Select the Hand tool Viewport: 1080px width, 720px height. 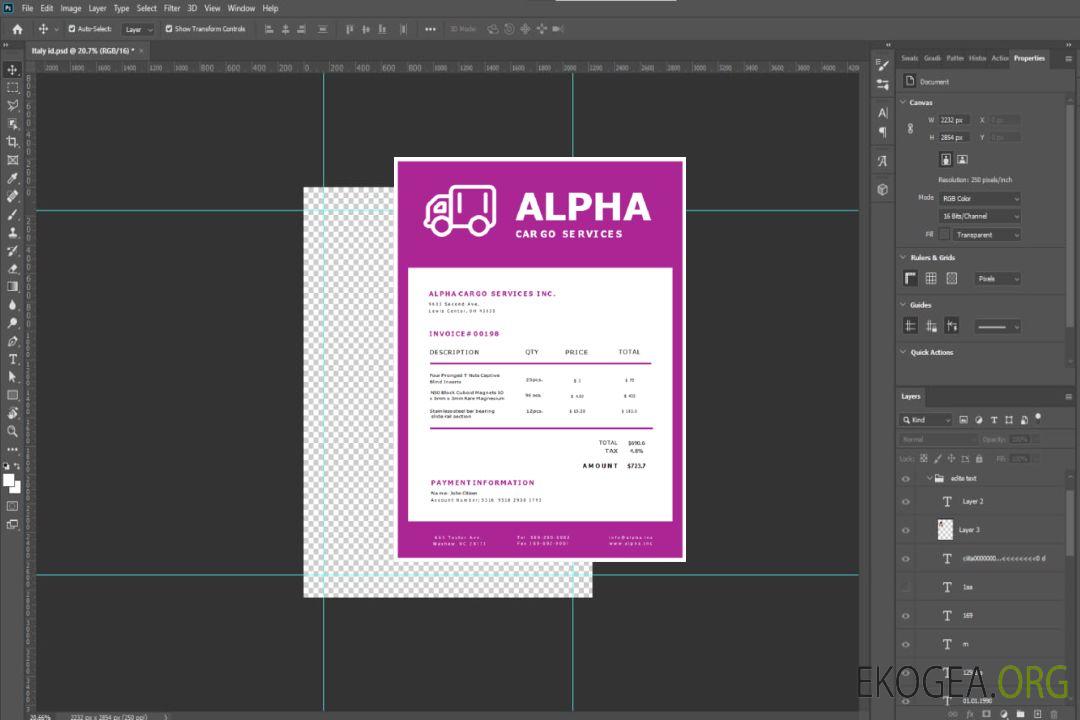click(x=12, y=413)
